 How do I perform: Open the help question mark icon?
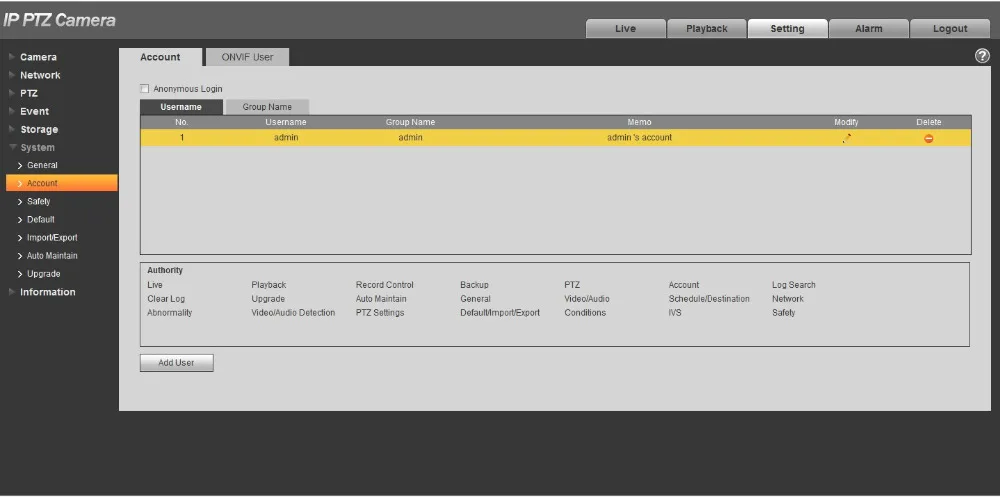click(982, 56)
